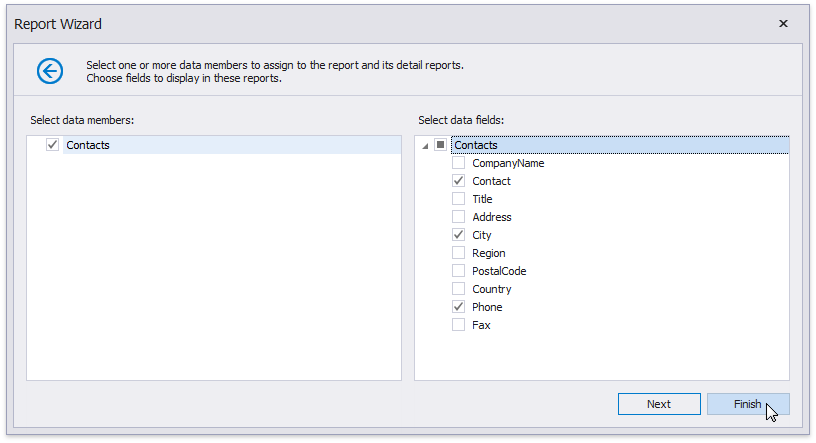Uncheck the Contacts data member checkbox

tap(53, 145)
